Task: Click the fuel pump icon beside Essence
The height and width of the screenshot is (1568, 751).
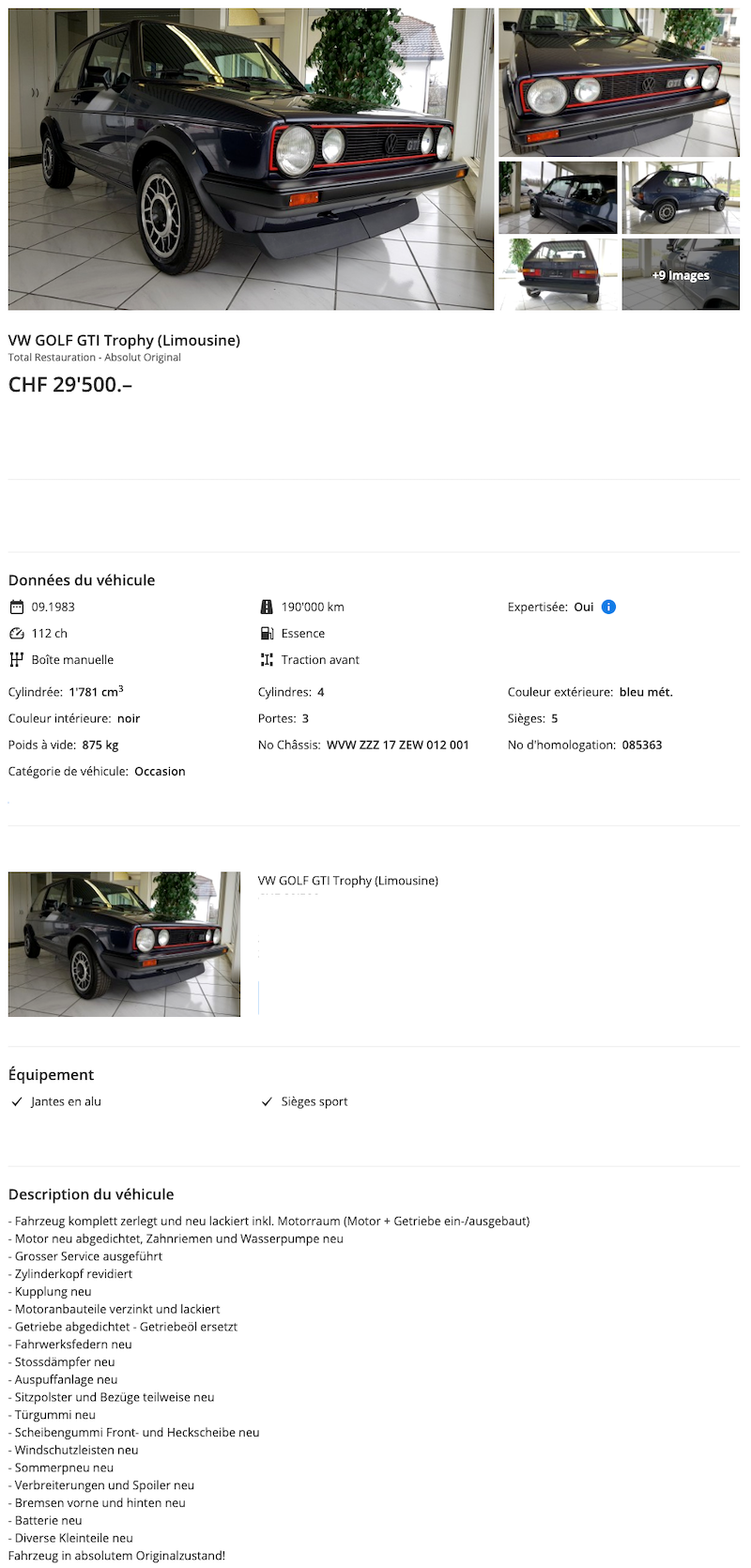Action: click(x=267, y=633)
